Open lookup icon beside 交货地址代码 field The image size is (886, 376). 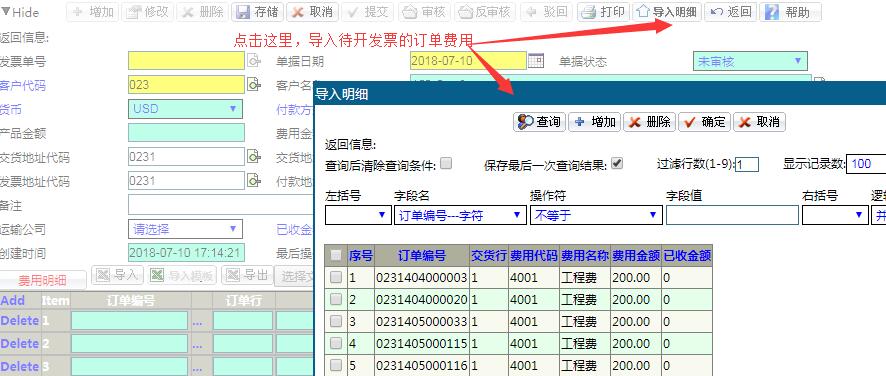point(254,157)
